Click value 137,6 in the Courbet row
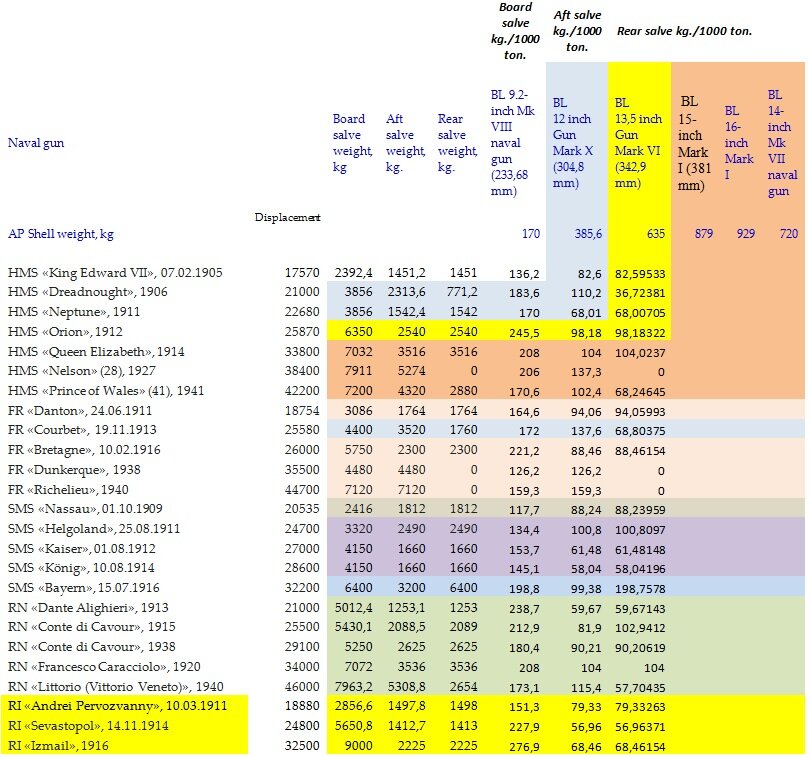 click(586, 431)
